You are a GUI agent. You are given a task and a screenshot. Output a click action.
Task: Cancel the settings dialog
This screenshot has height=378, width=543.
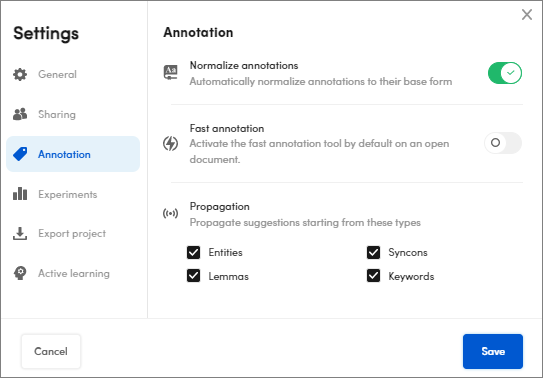(51, 351)
